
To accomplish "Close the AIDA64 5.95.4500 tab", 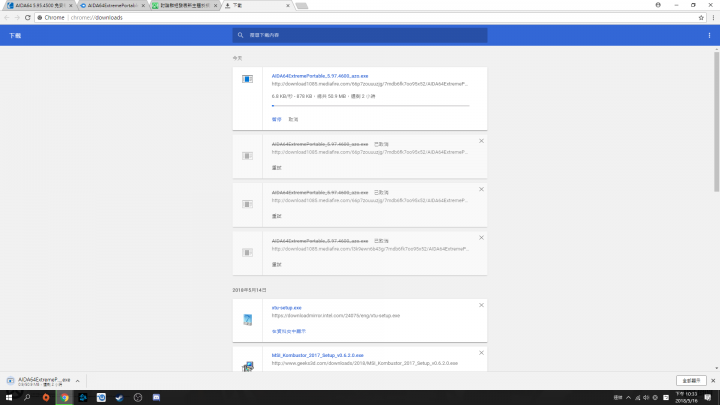I will pos(71,6).
